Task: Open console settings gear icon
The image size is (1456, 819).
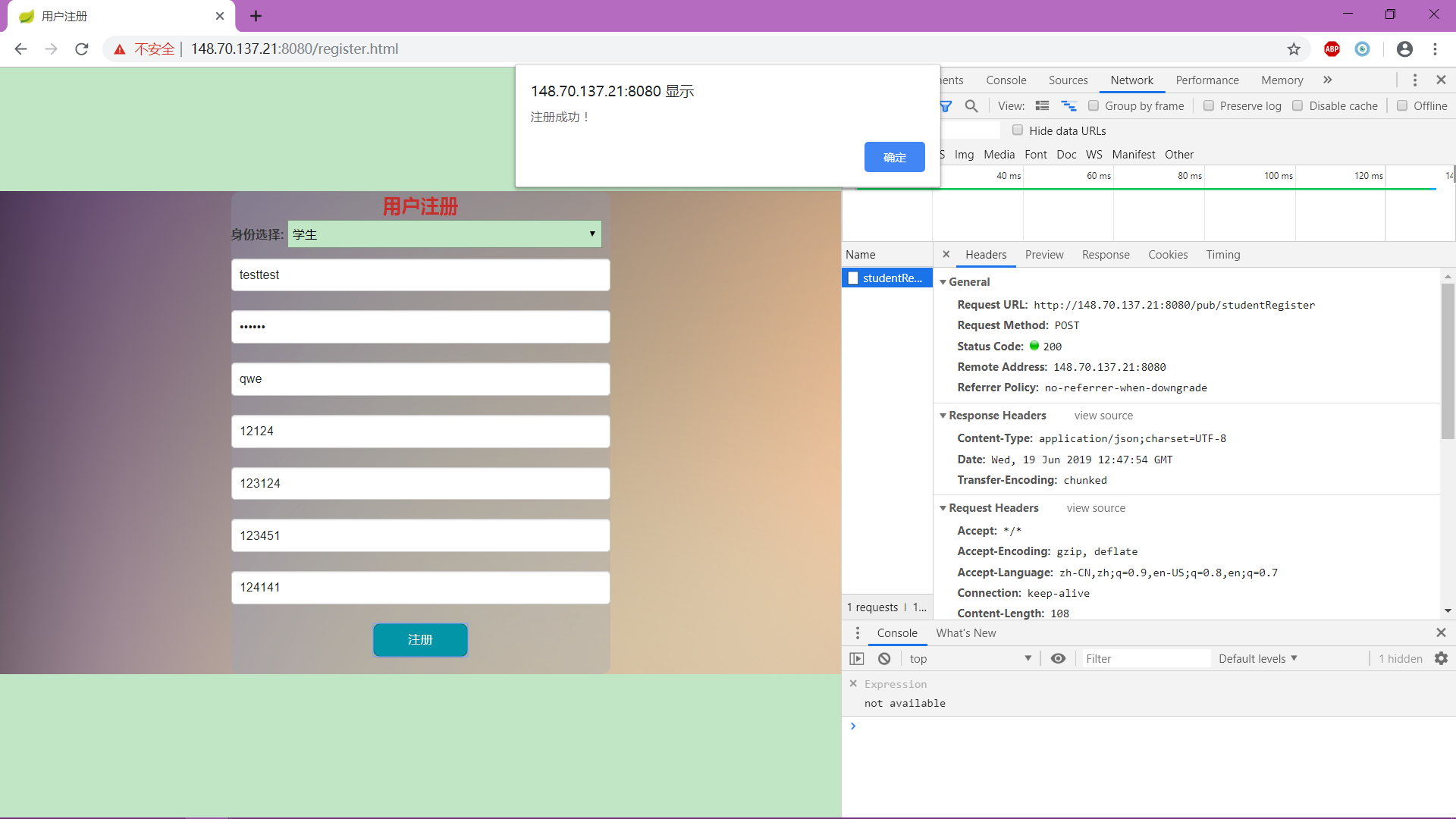Action: point(1441,658)
